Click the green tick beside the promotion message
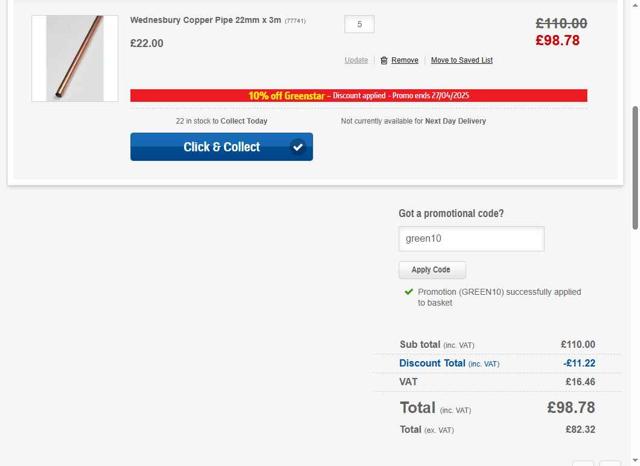 [x=408, y=292]
